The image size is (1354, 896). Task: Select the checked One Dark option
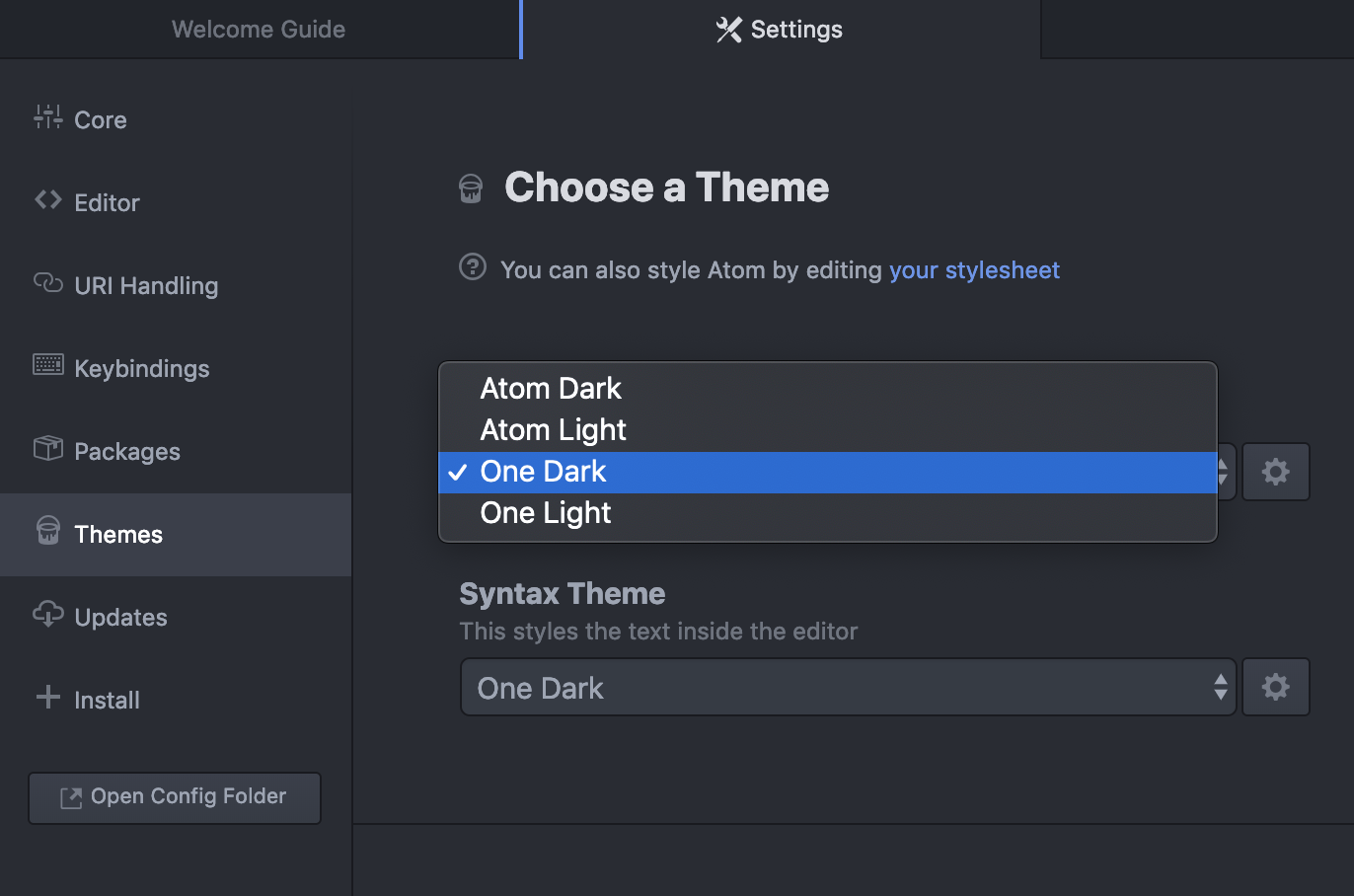click(828, 472)
